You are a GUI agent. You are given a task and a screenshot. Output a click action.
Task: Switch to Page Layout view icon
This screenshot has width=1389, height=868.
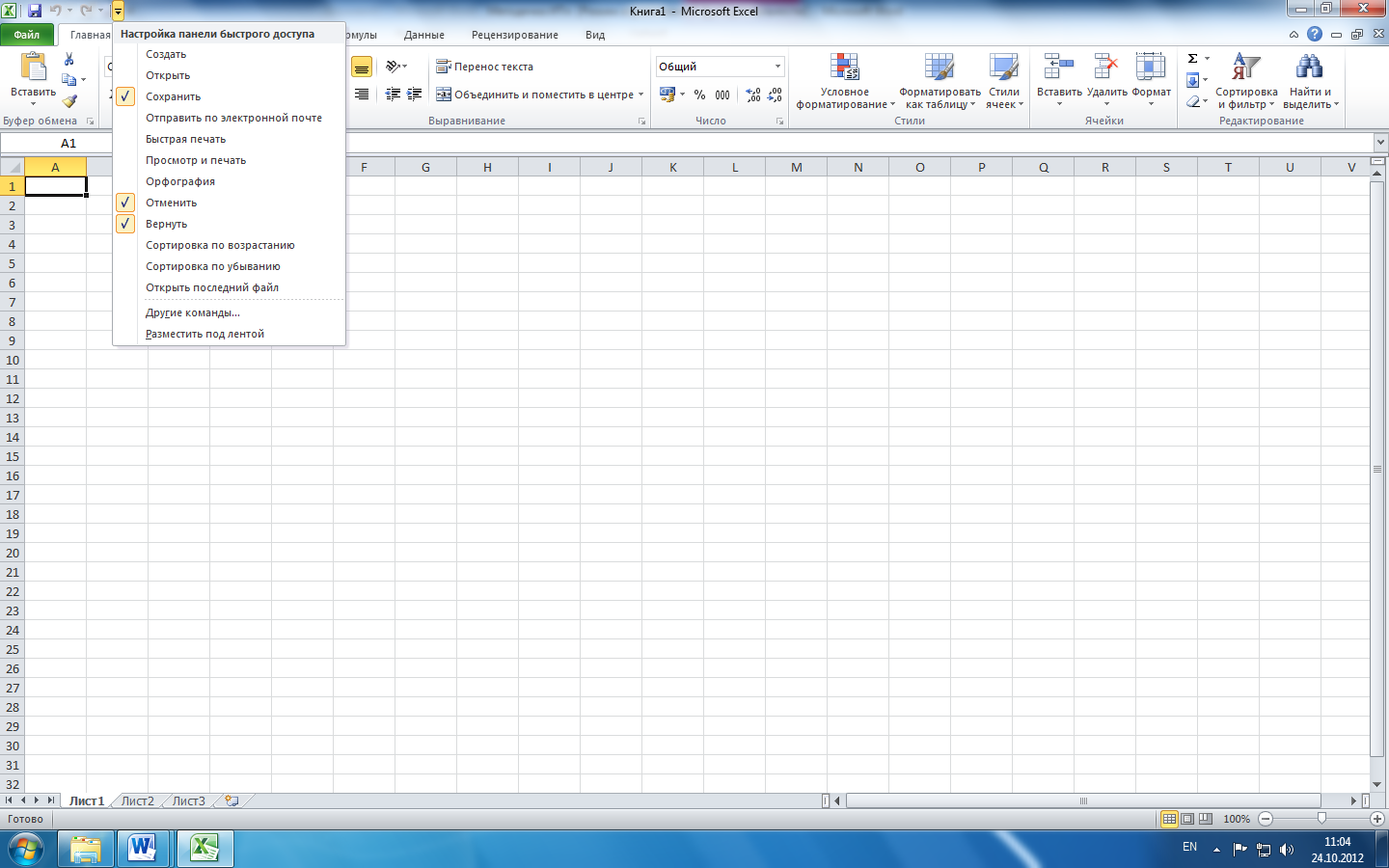click(1188, 819)
